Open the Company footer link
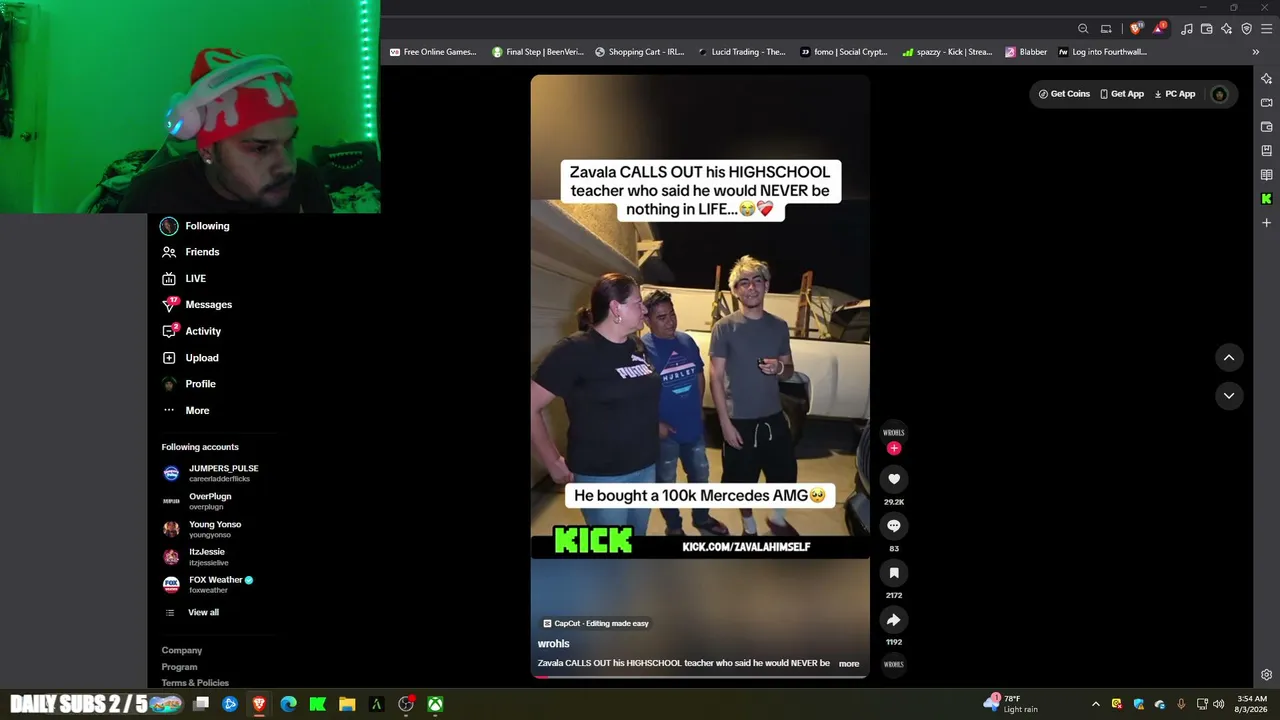The width and height of the screenshot is (1280, 720). tap(182, 651)
